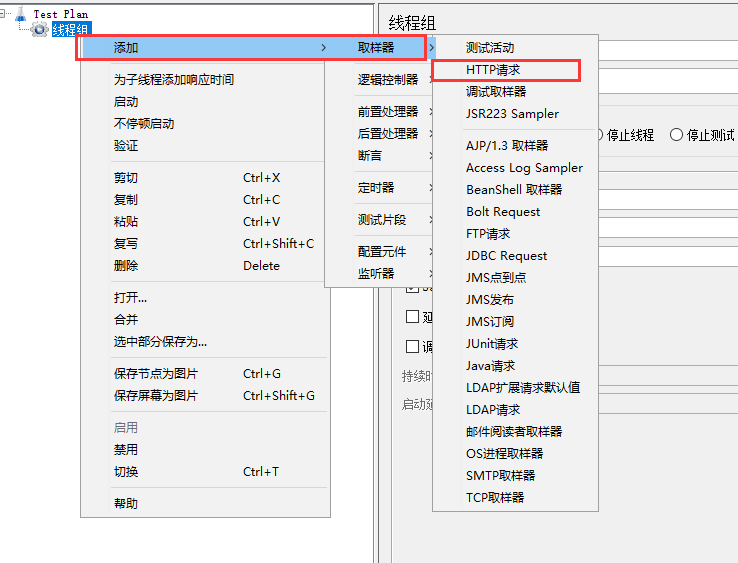Select LDAP扩展请求默认值 entry

click(515, 388)
